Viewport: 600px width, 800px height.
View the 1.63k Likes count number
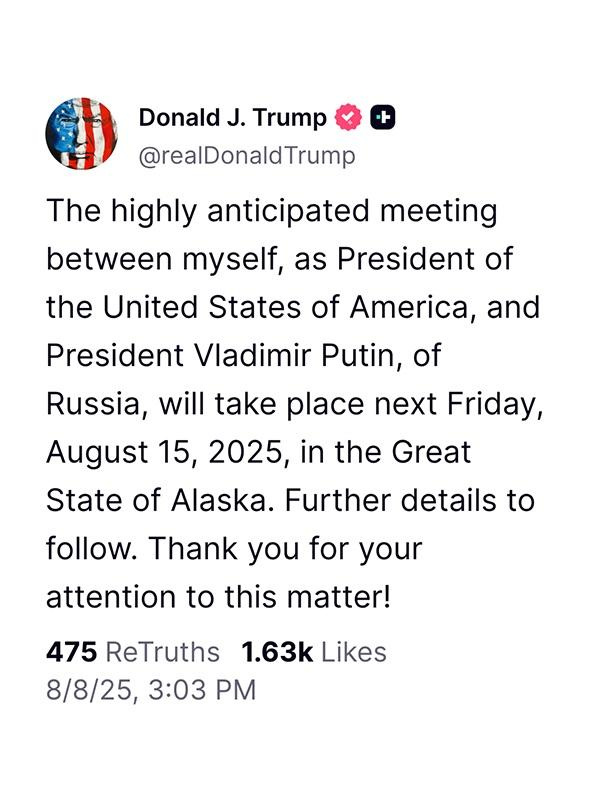point(277,652)
